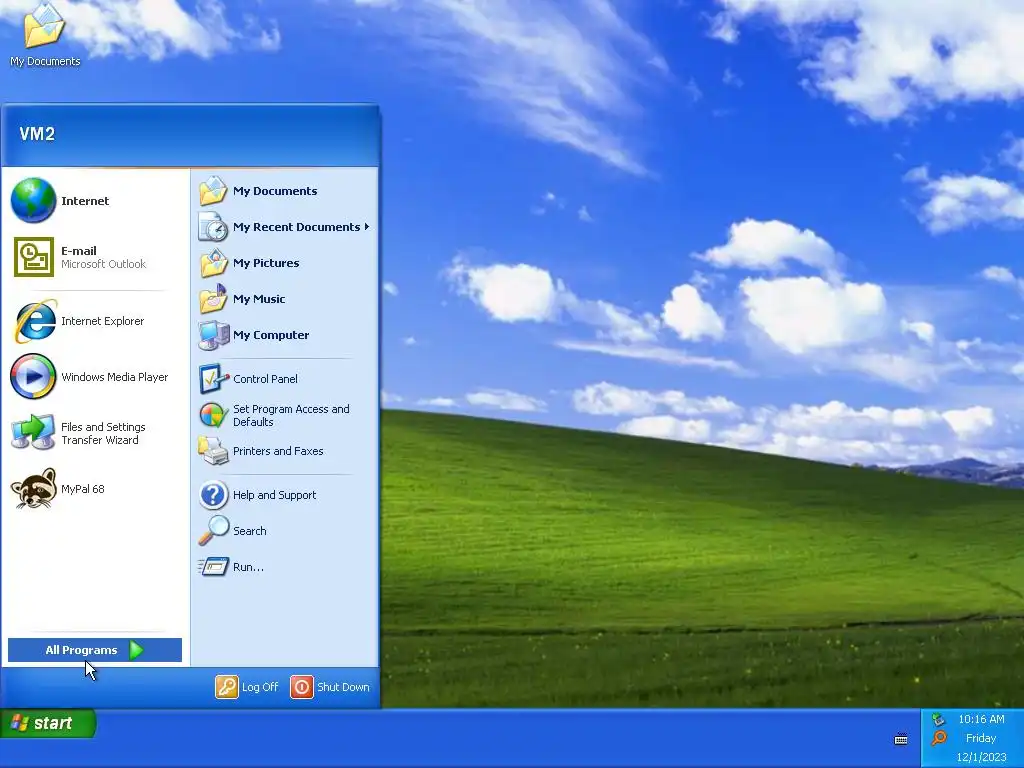Open the Control Panel icon
The image size is (1024, 768).
[214, 379]
